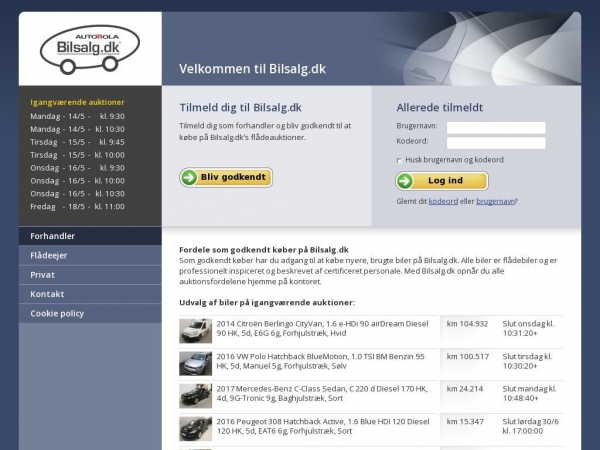Click the Autorola Bilsalg.dk logo

coord(90,50)
